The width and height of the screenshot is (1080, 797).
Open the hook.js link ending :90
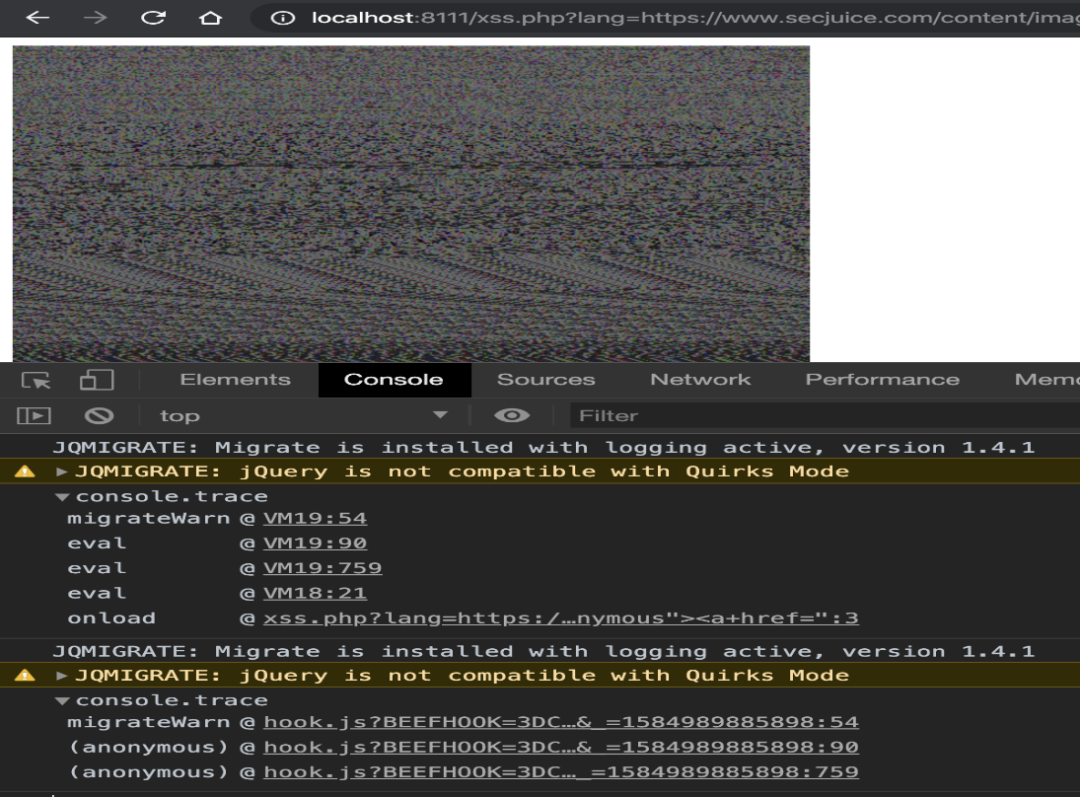point(561,747)
